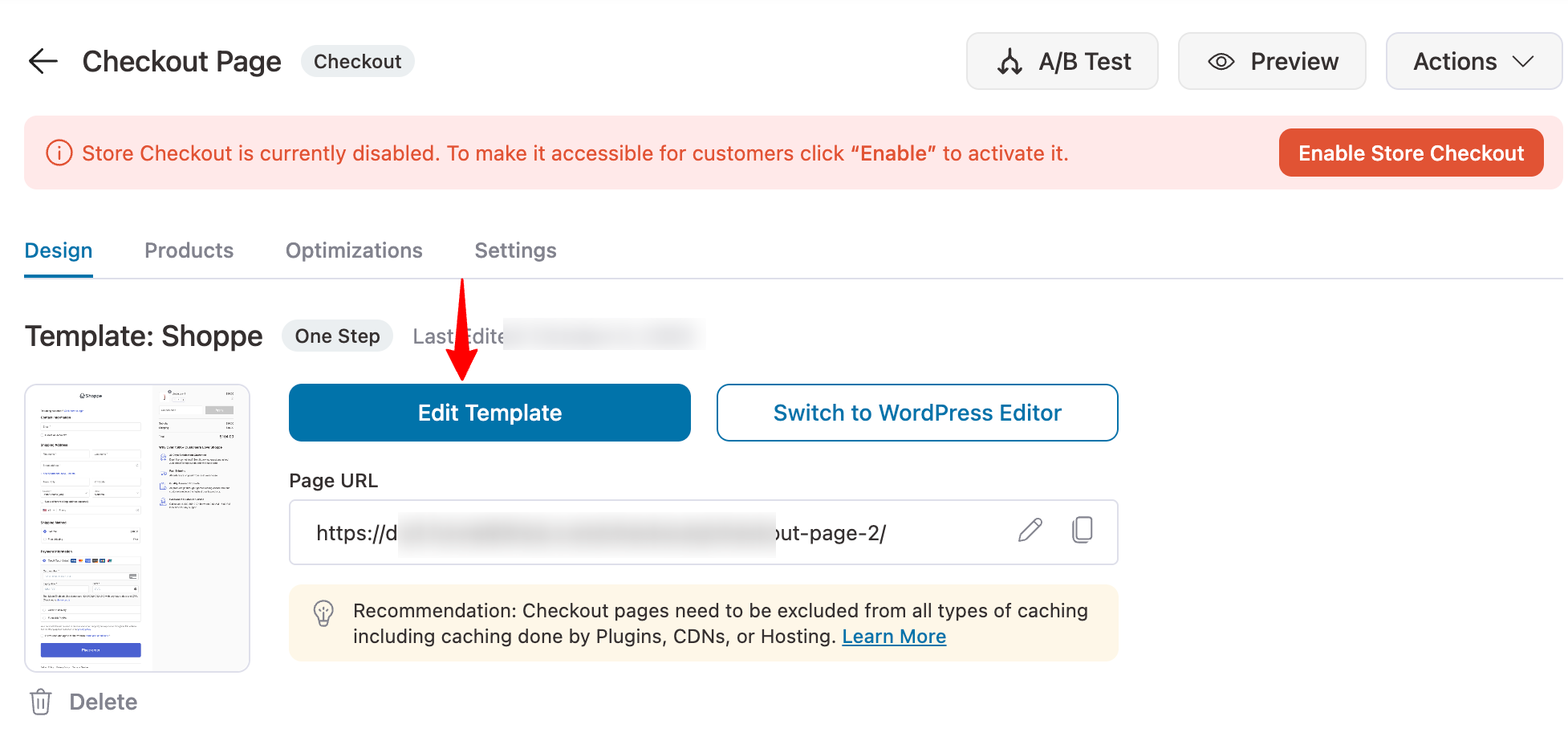Select the Settings tab
The height and width of the screenshot is (753, 1568).
point(515,250)
